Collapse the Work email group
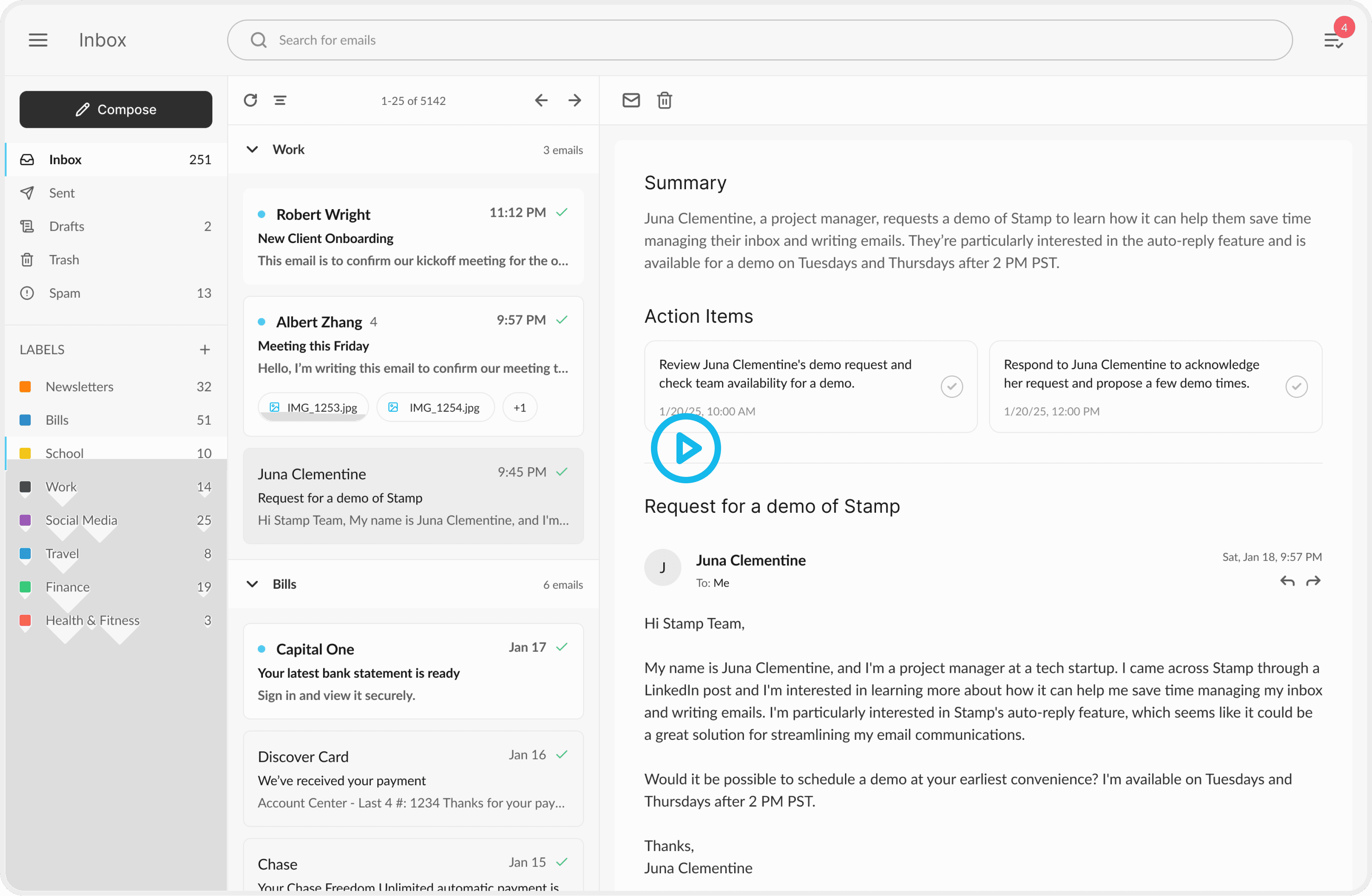The height and width of the screenshot is (896, 1372). [252, 149]
